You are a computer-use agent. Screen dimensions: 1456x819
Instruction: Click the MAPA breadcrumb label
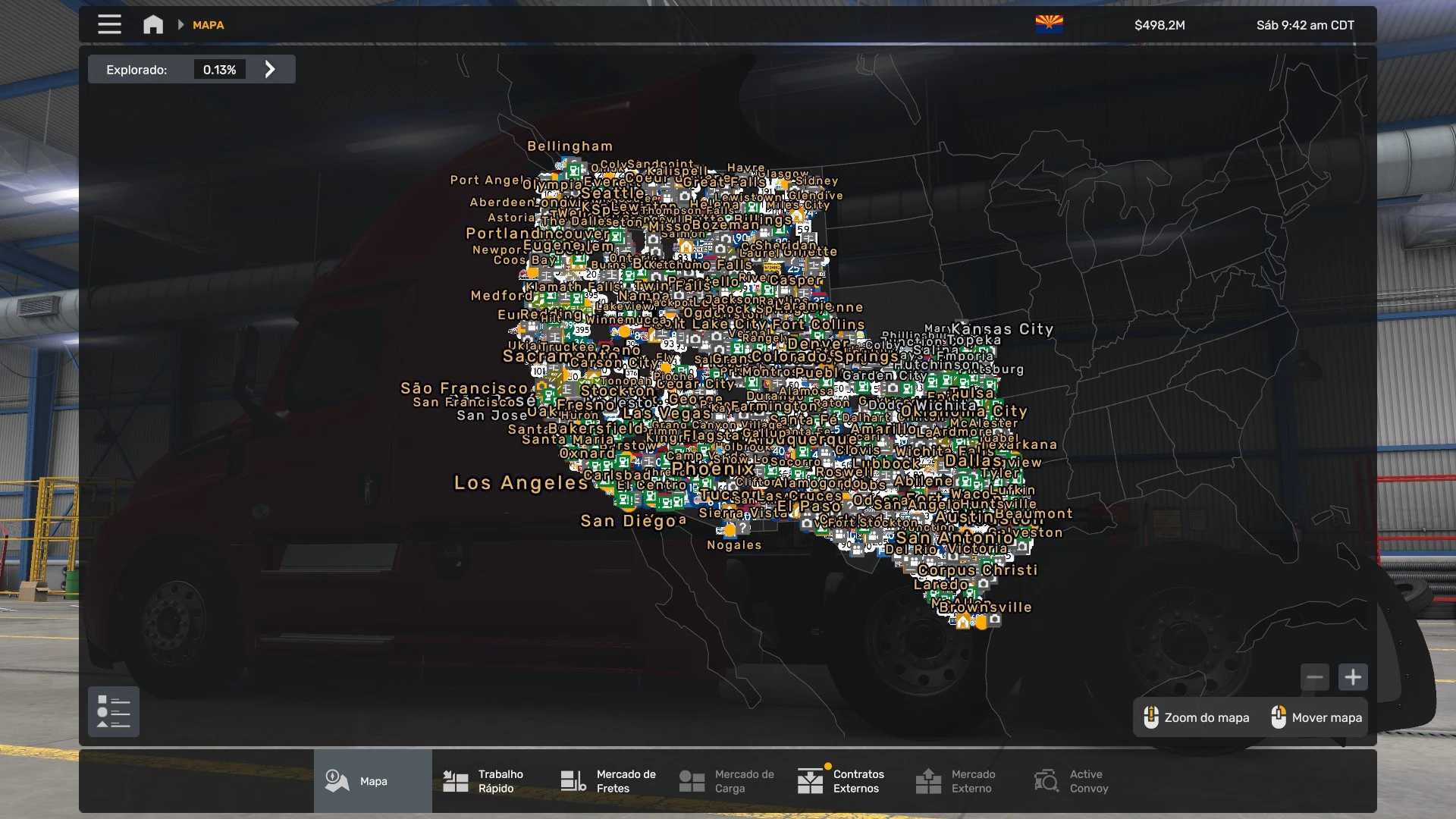coord(208,25)
